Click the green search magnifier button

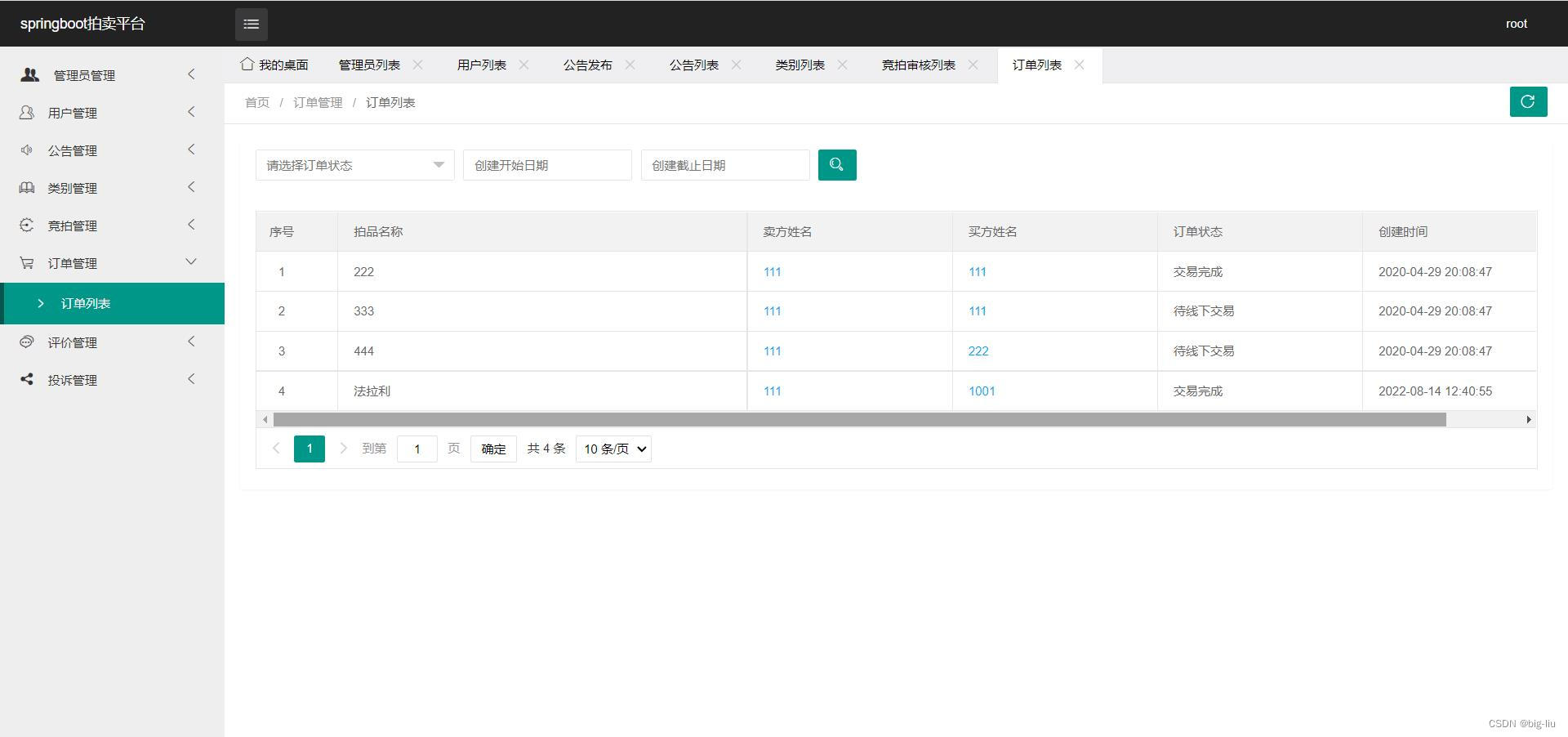click(837, 165)
